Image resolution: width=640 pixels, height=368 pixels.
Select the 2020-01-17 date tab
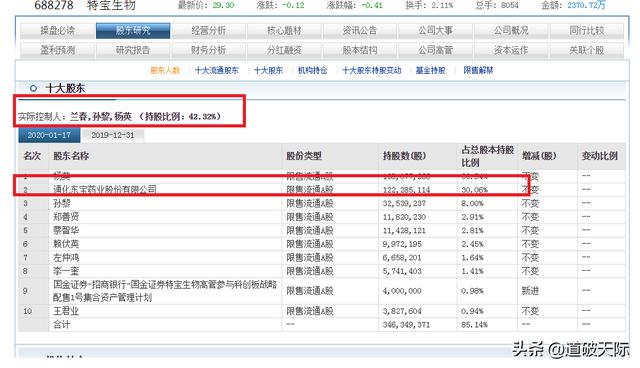[49, 135]
